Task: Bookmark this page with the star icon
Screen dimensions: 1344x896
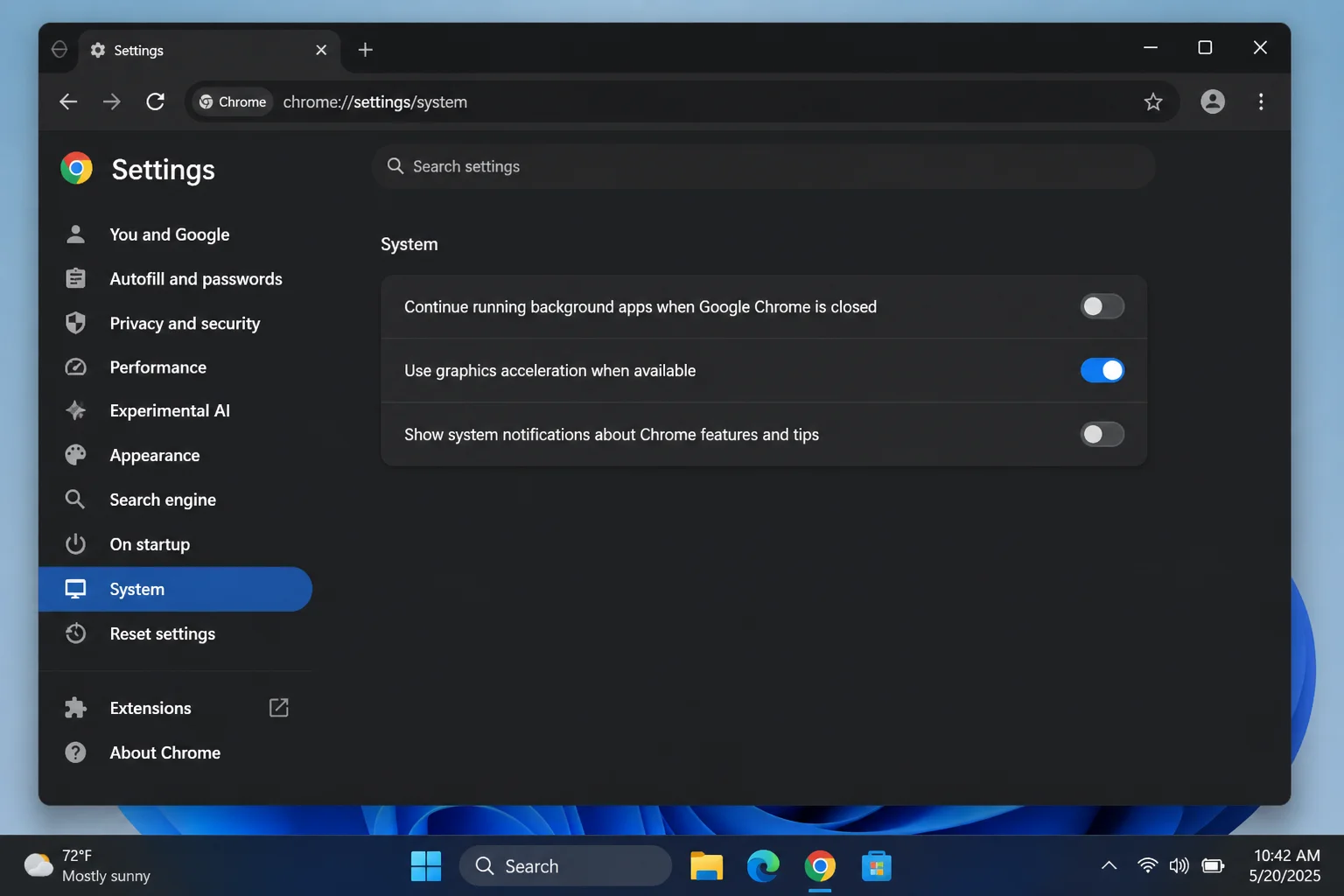Action: click(x=1153, y=101)
